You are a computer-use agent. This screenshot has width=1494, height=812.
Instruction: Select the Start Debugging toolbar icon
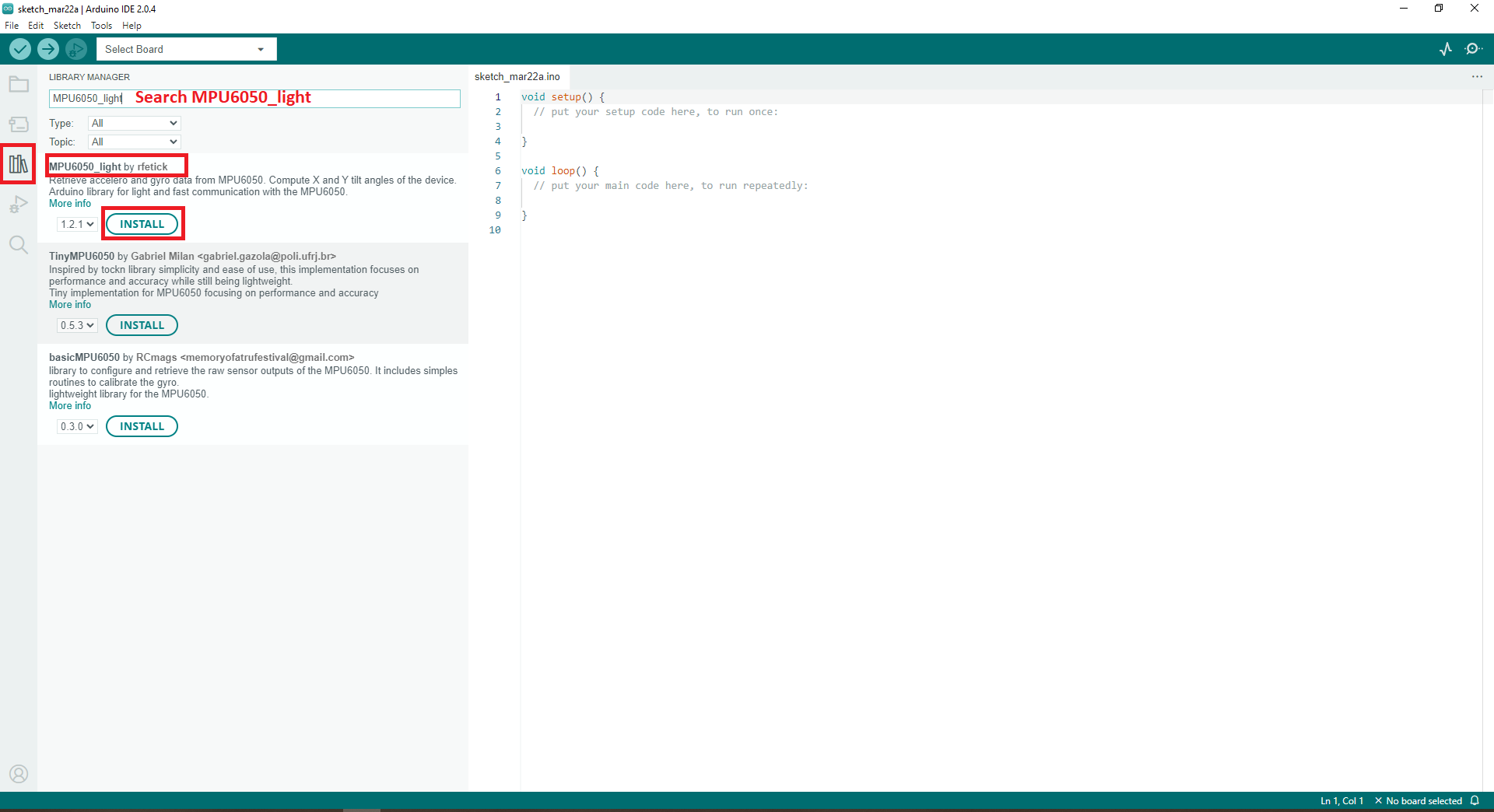[75, 48]
